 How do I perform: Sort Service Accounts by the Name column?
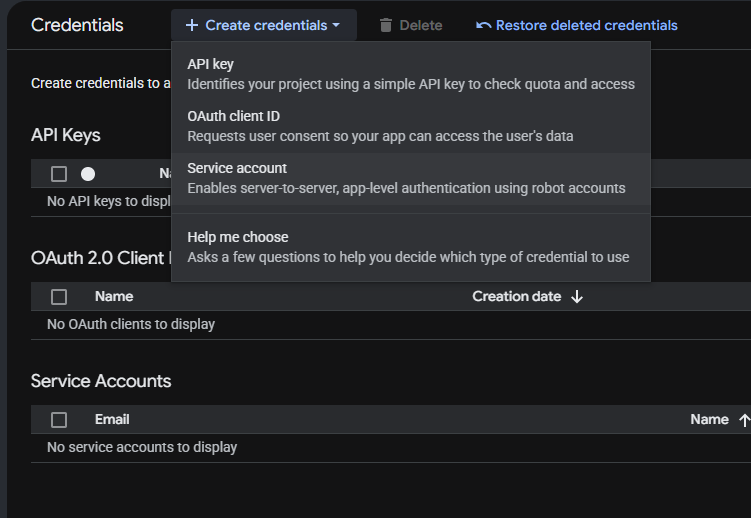(709, 419)
